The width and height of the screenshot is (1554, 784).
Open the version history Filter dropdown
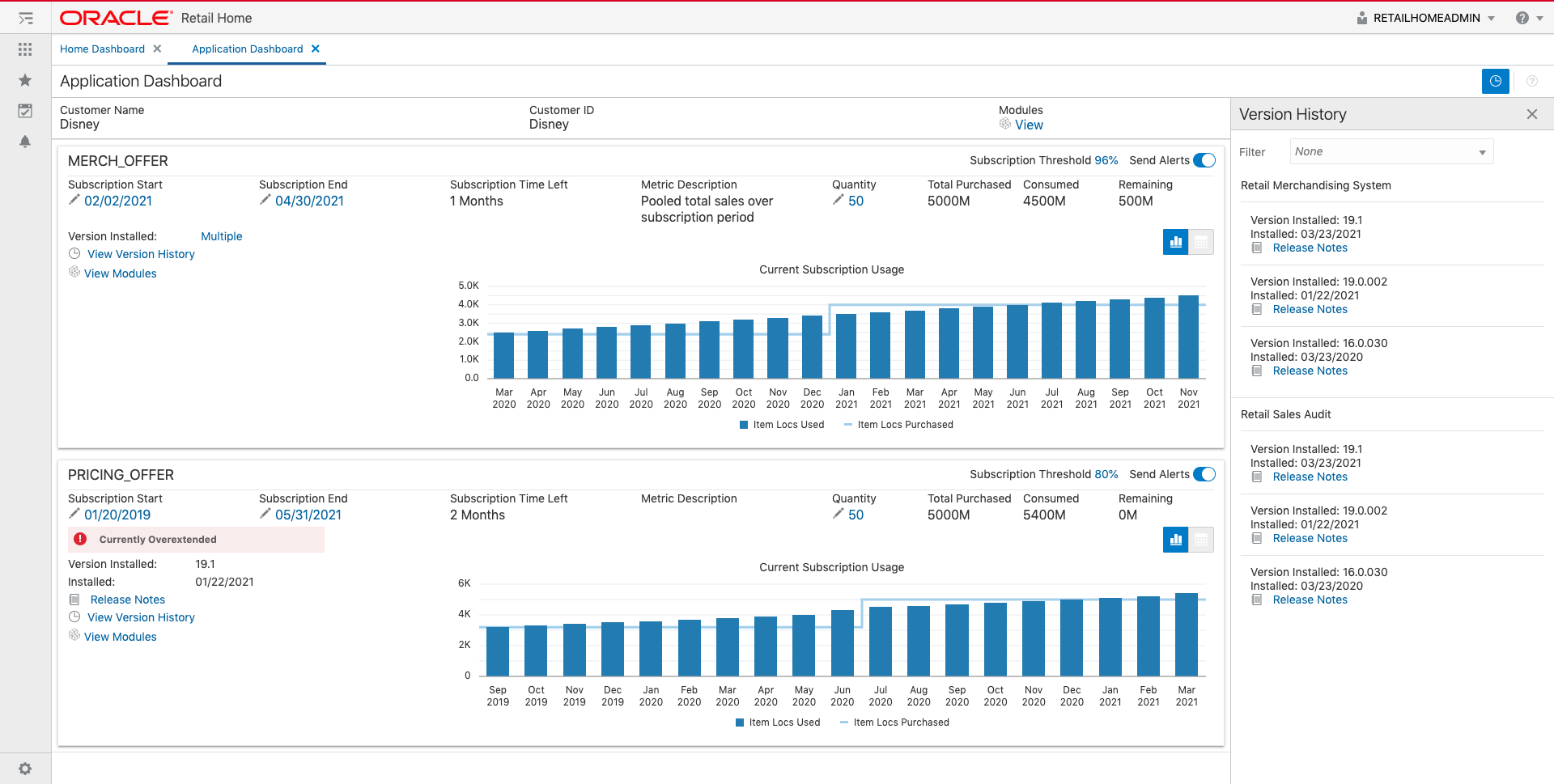pos(1391,152)
